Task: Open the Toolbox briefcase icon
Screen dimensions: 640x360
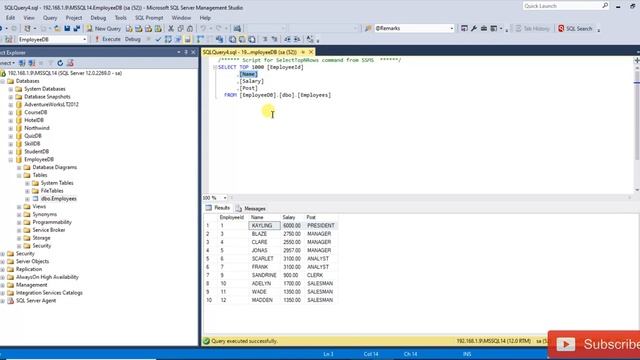Action: tap(484, 29)
